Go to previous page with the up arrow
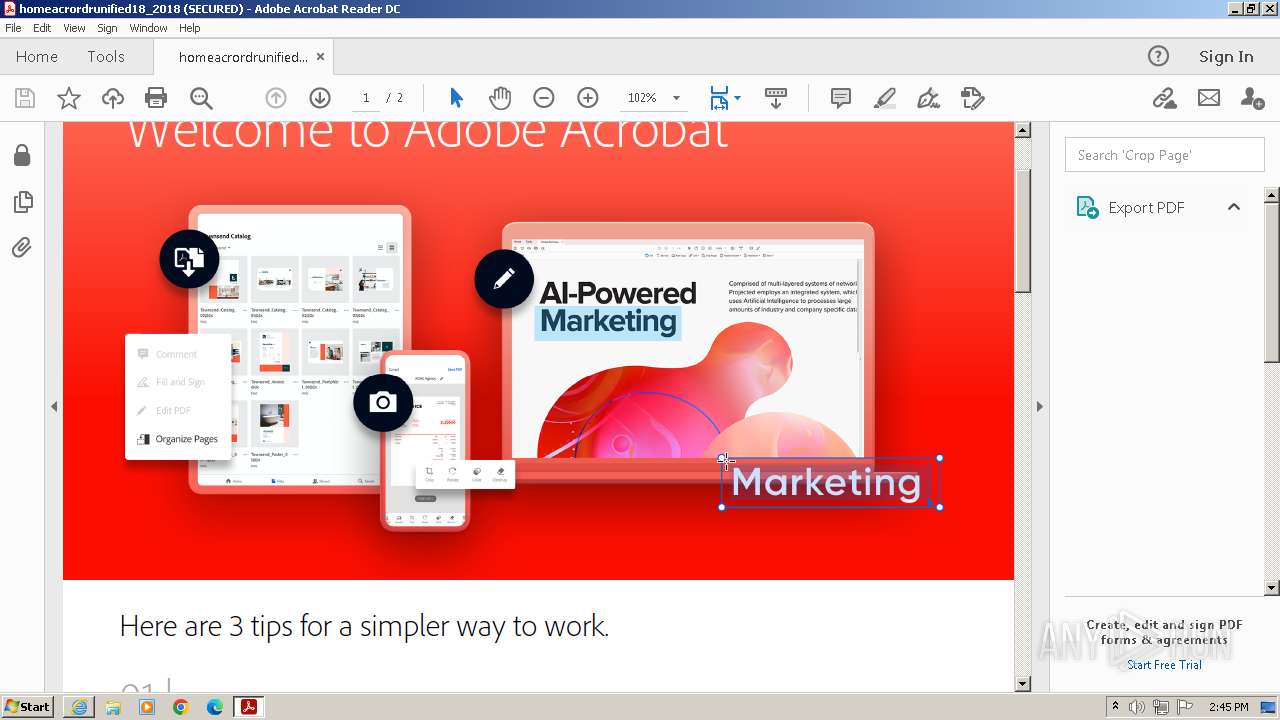 point(276,98)
